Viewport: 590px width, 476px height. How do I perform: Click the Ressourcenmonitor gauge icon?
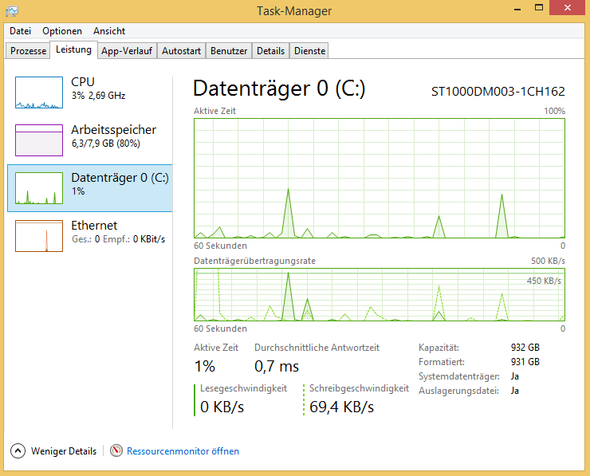coord(116,450)
